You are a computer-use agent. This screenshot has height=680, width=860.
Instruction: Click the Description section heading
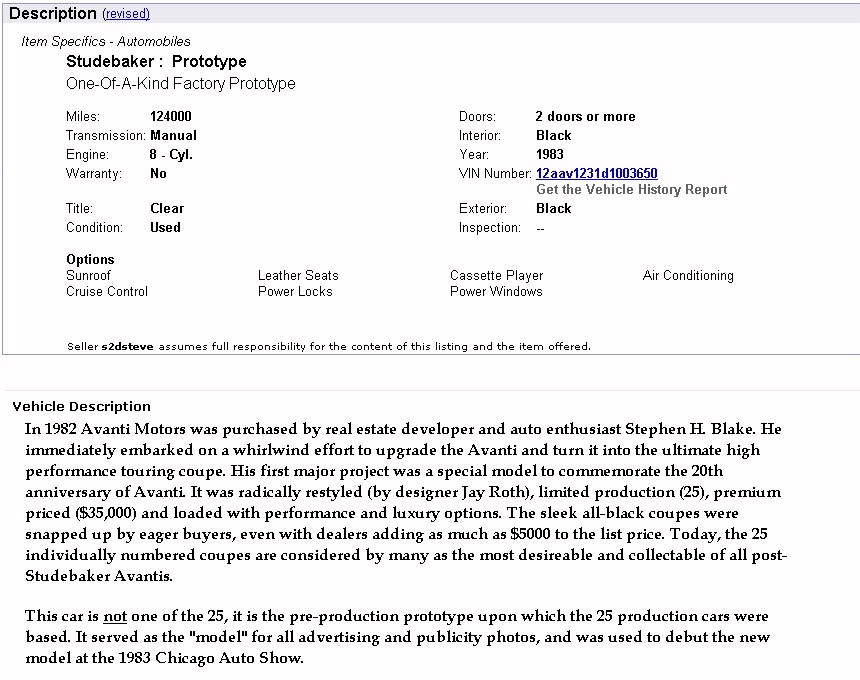pos(53,14)
